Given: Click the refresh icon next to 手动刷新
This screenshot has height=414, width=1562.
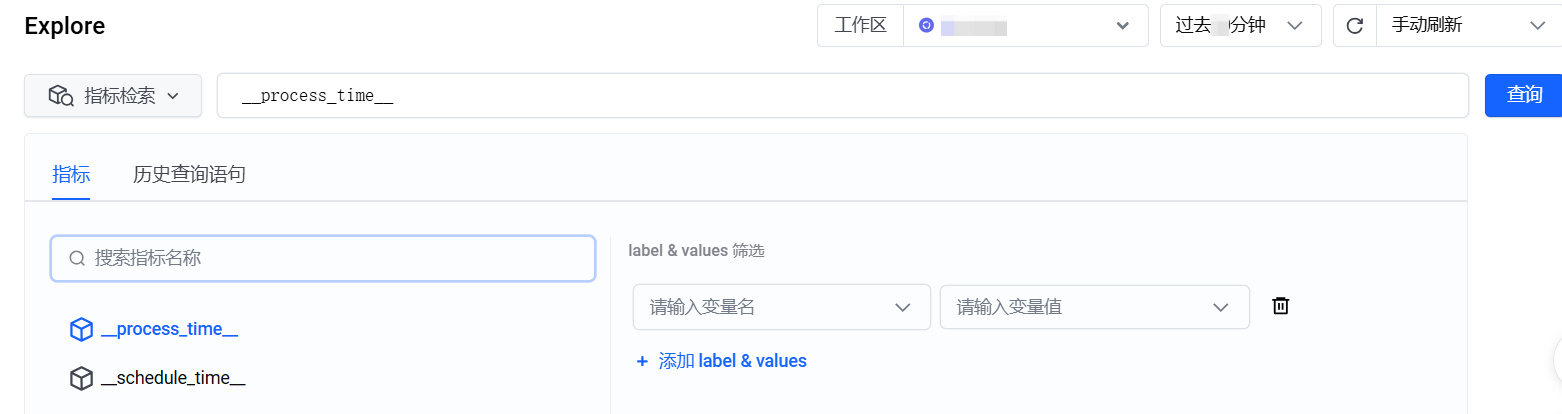Looking at the screenshot, I should [1355, 26].
